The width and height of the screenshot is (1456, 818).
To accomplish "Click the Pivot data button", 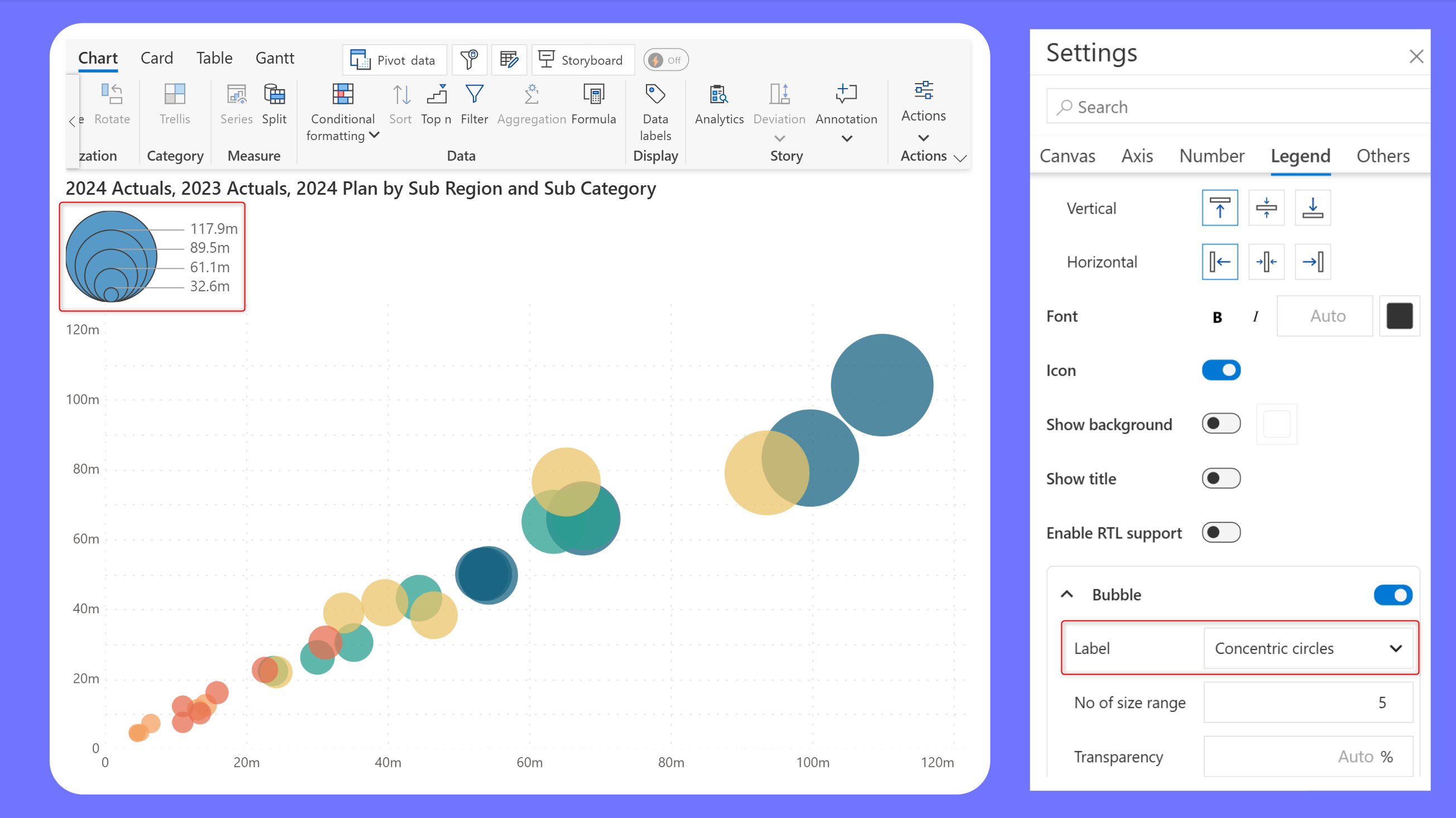I will click(394, 60).
